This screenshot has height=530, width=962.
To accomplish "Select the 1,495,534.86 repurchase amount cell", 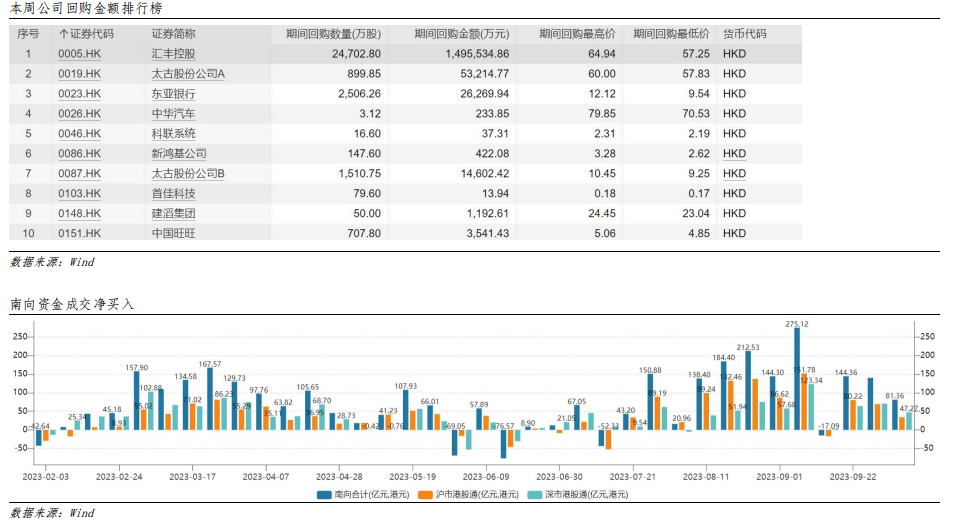I will click(x=477, y=54).
